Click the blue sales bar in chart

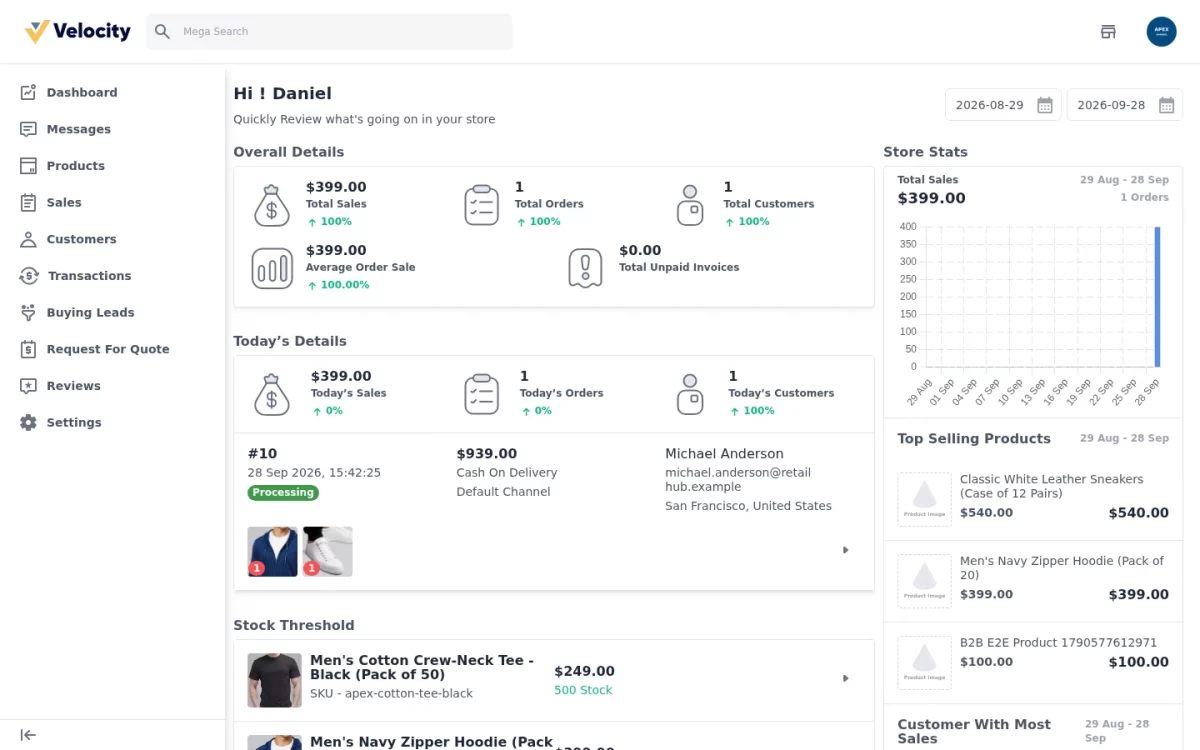(x=1157, y=297)
